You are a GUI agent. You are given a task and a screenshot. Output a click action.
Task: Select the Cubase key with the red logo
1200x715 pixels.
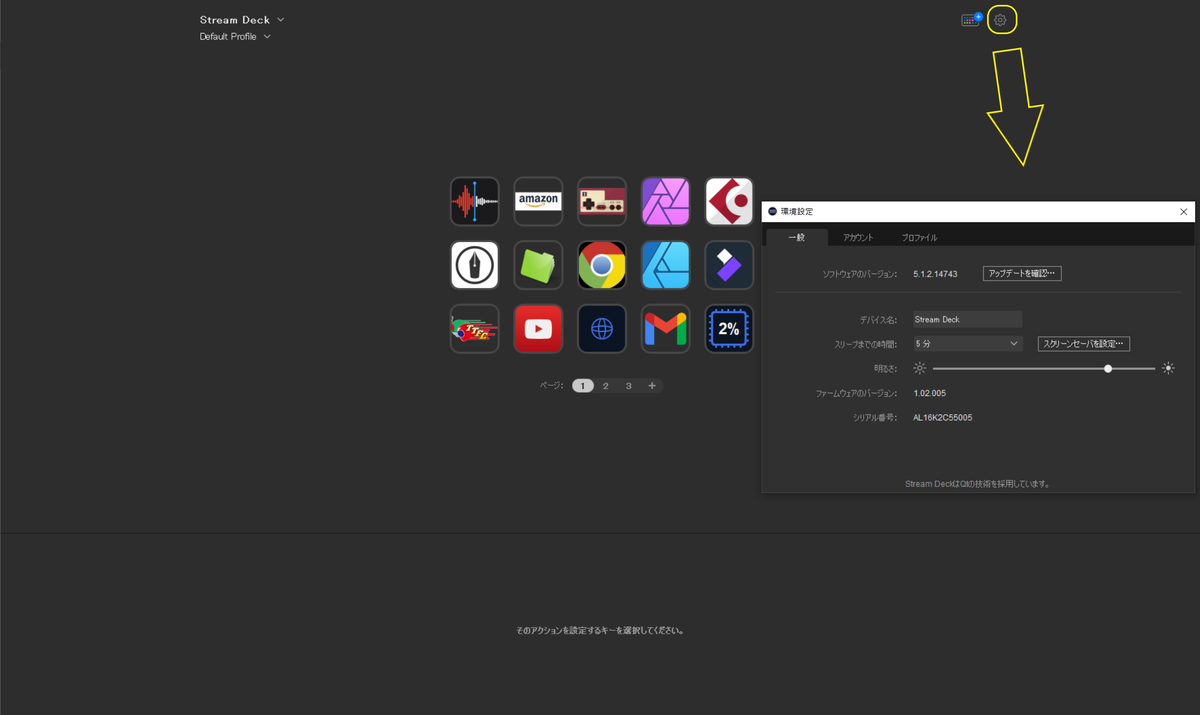(729, 201)
